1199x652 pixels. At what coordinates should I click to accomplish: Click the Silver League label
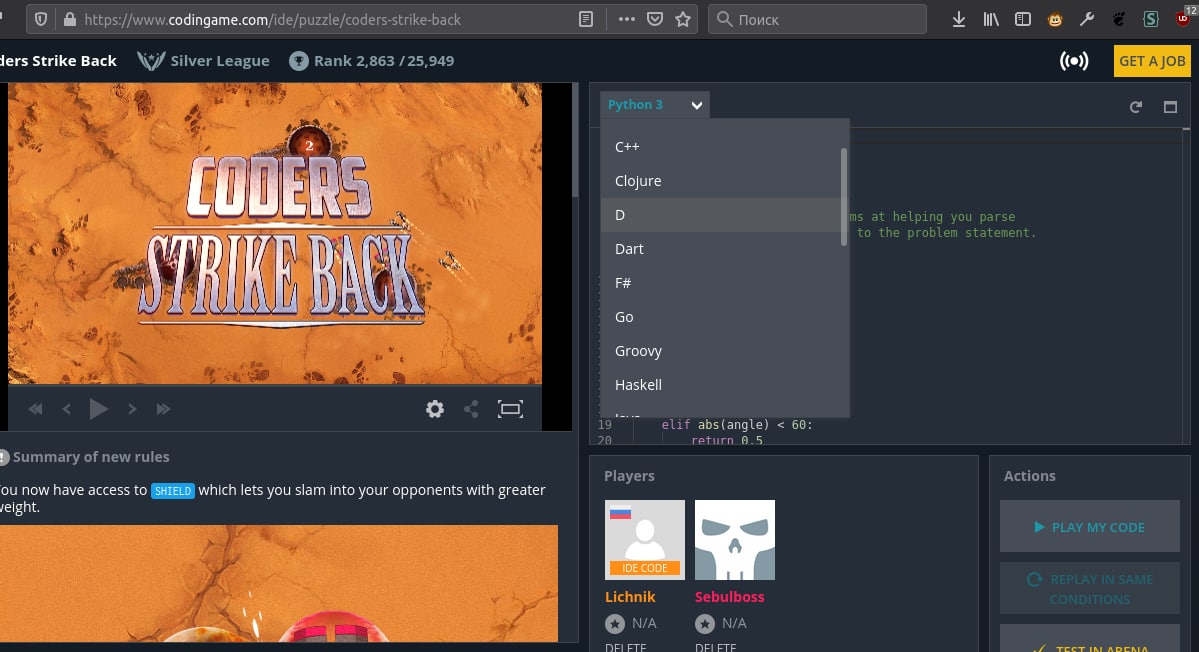[x=220, y=61]
